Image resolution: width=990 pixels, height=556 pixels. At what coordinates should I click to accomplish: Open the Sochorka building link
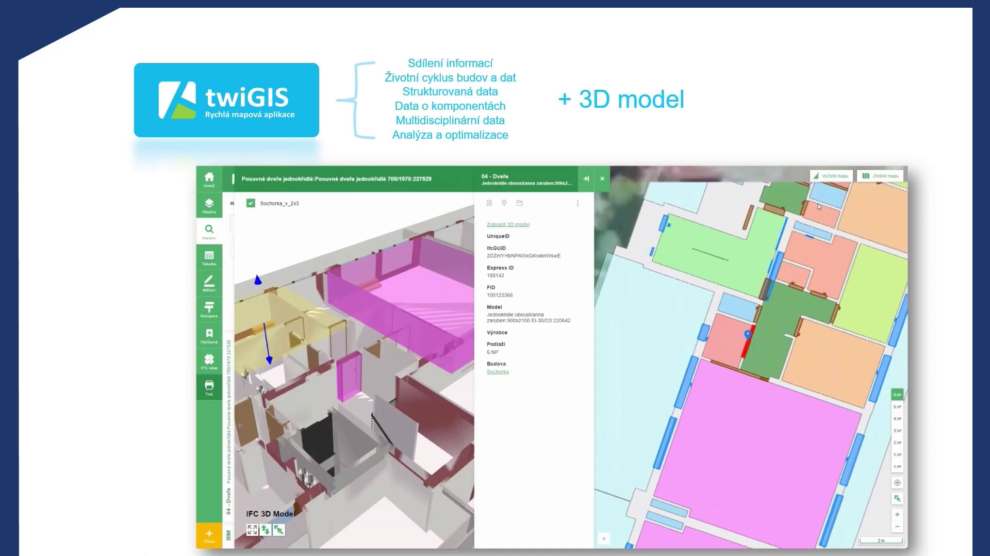[498, 372]
